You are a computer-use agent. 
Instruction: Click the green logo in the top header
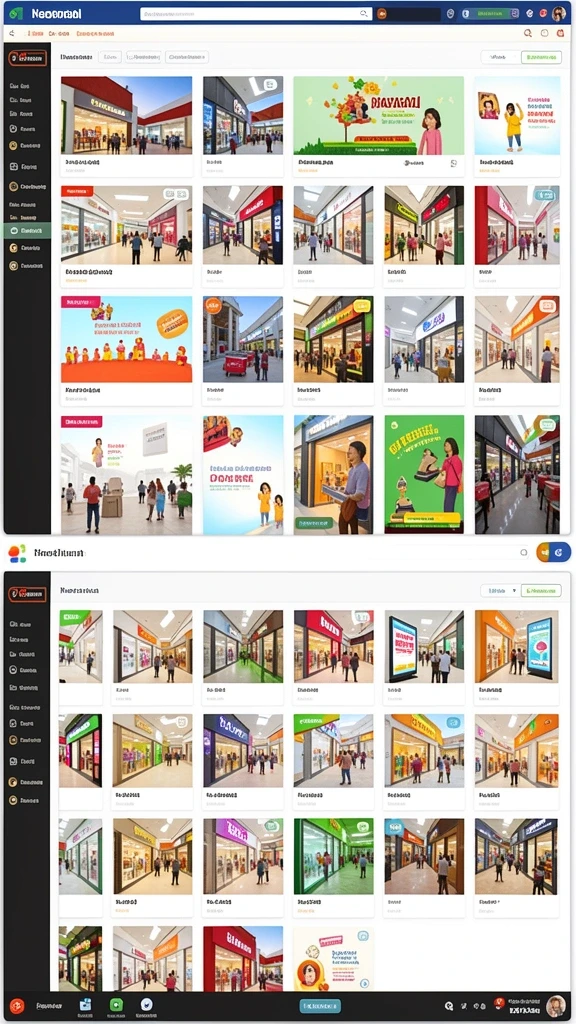click(17, 13)
